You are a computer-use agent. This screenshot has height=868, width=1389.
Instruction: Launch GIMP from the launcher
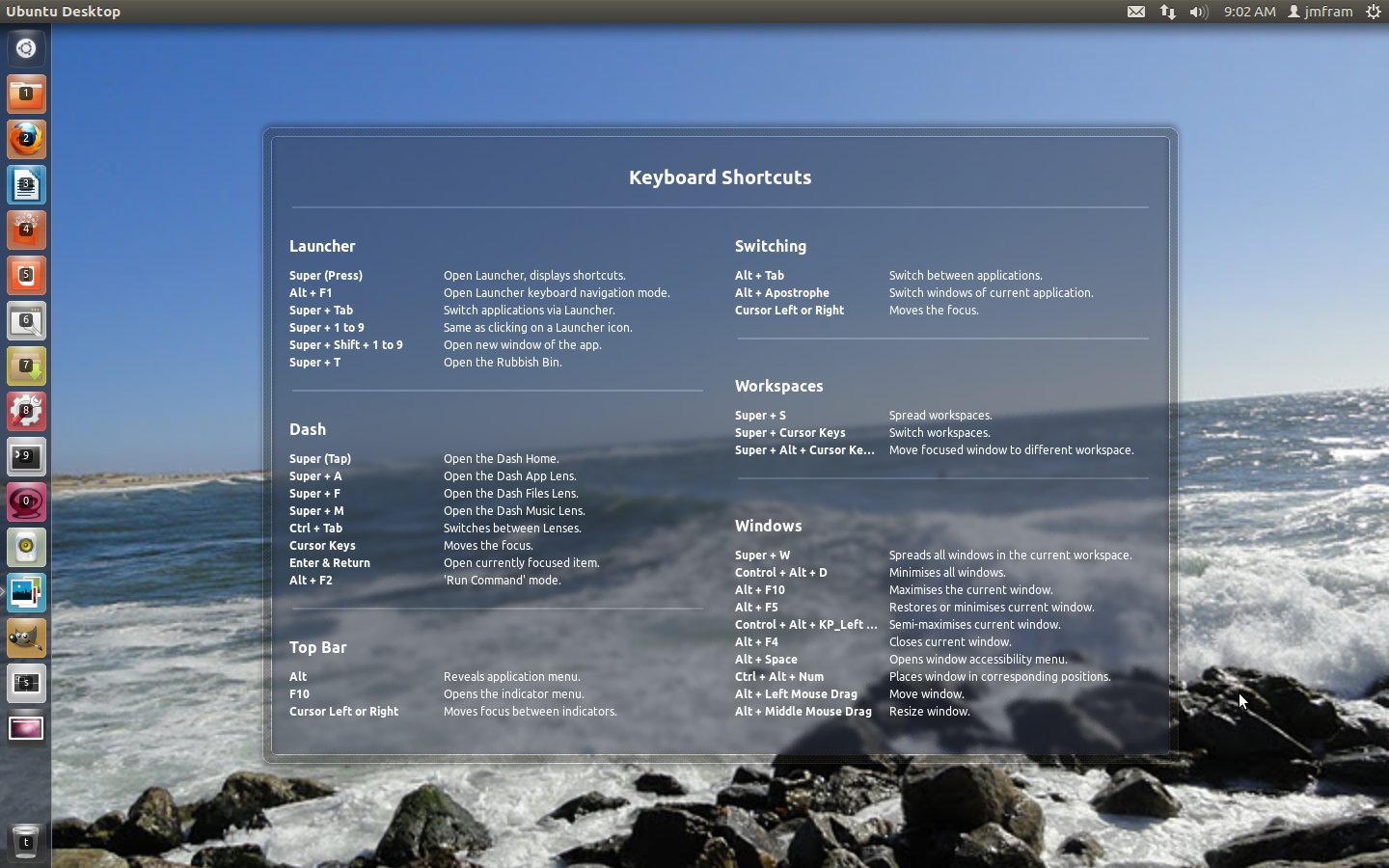click(x=26, y=638)
